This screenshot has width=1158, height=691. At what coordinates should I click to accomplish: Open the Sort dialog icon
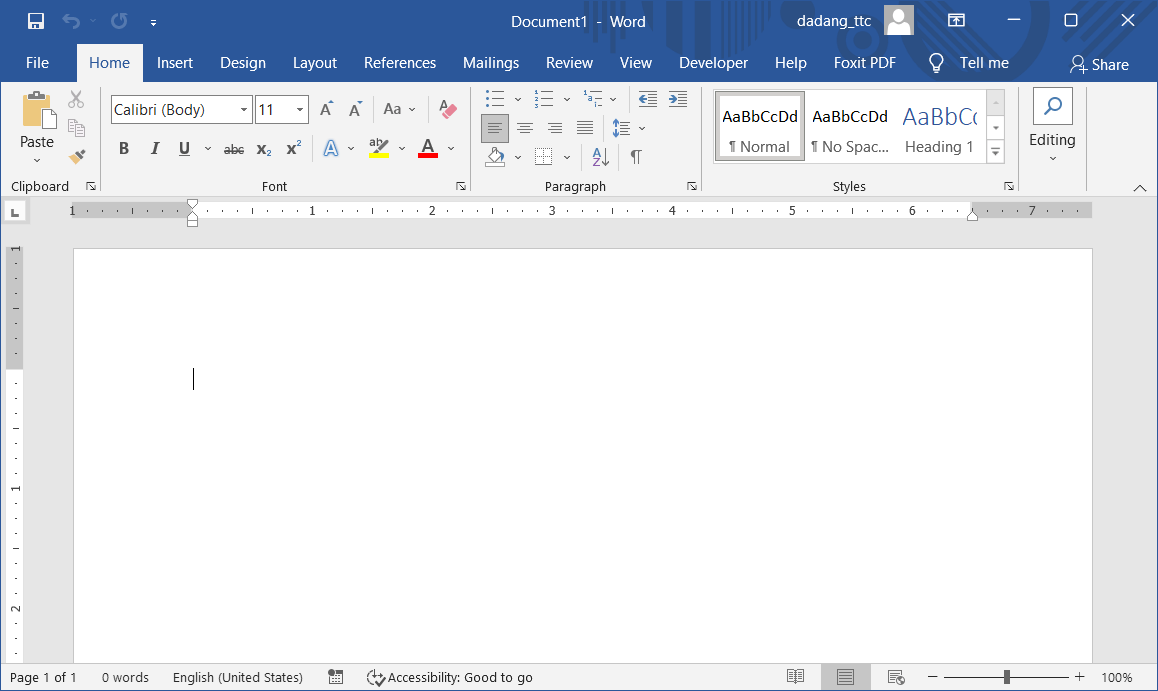coord(598,157)
